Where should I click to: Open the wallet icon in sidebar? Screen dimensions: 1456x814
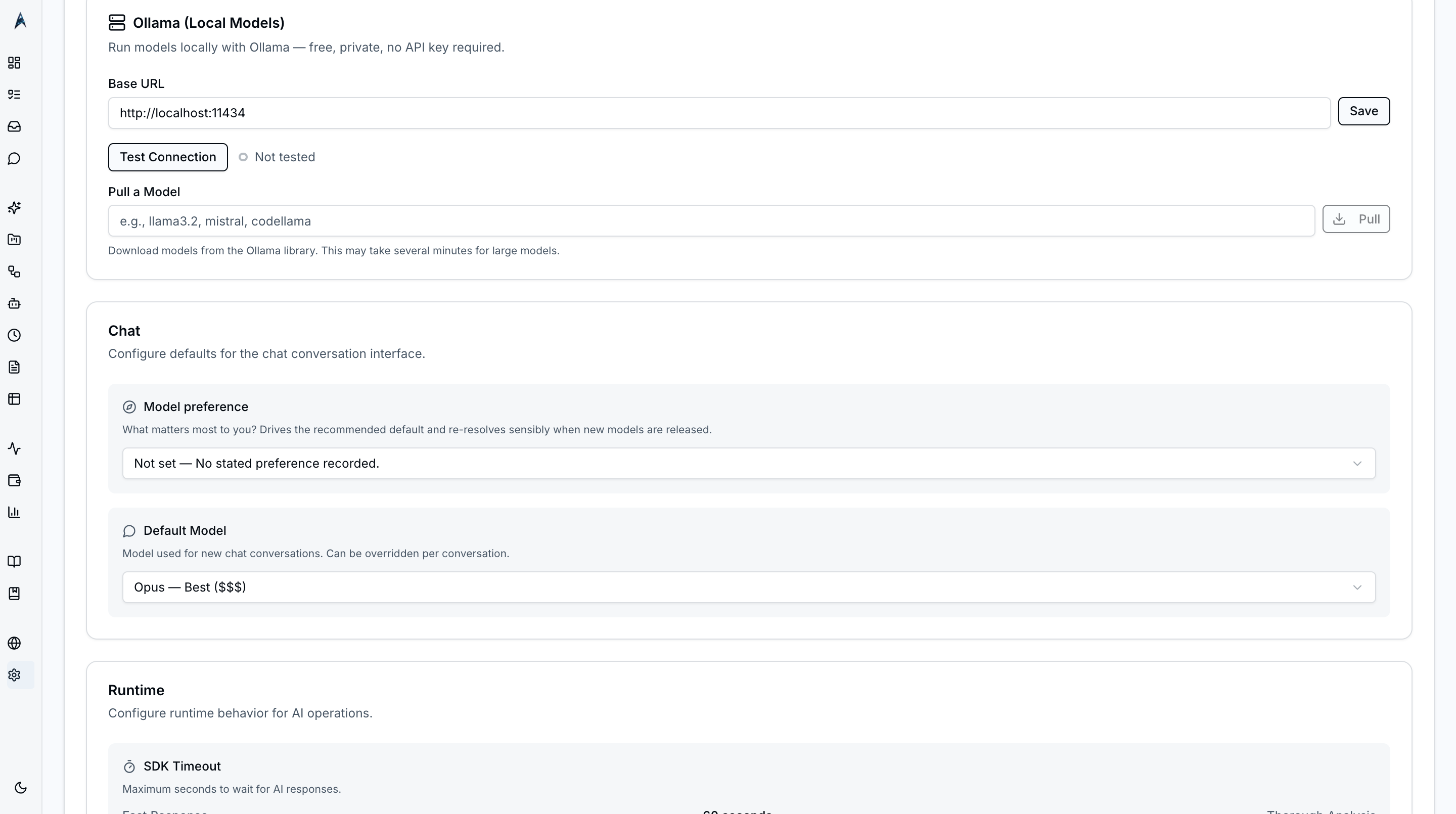[x=14, y=480]
